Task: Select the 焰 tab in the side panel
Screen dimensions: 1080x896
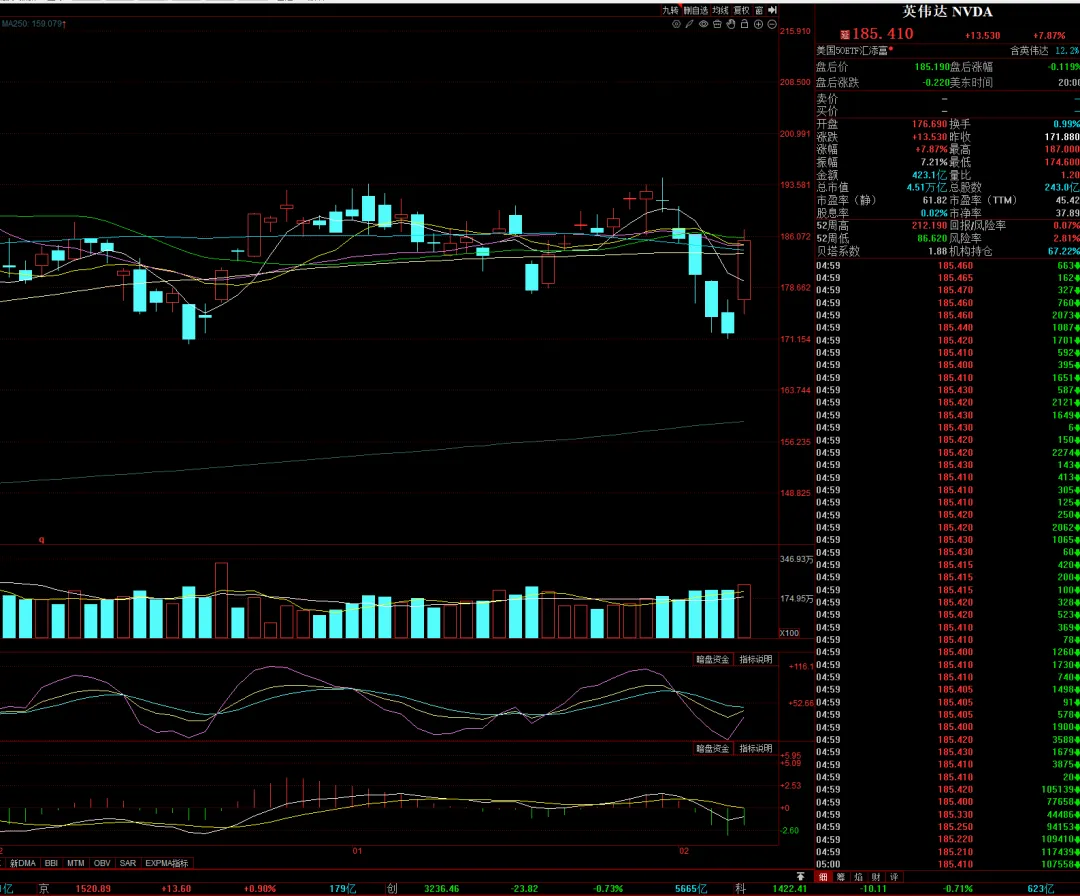Action: 858,877
